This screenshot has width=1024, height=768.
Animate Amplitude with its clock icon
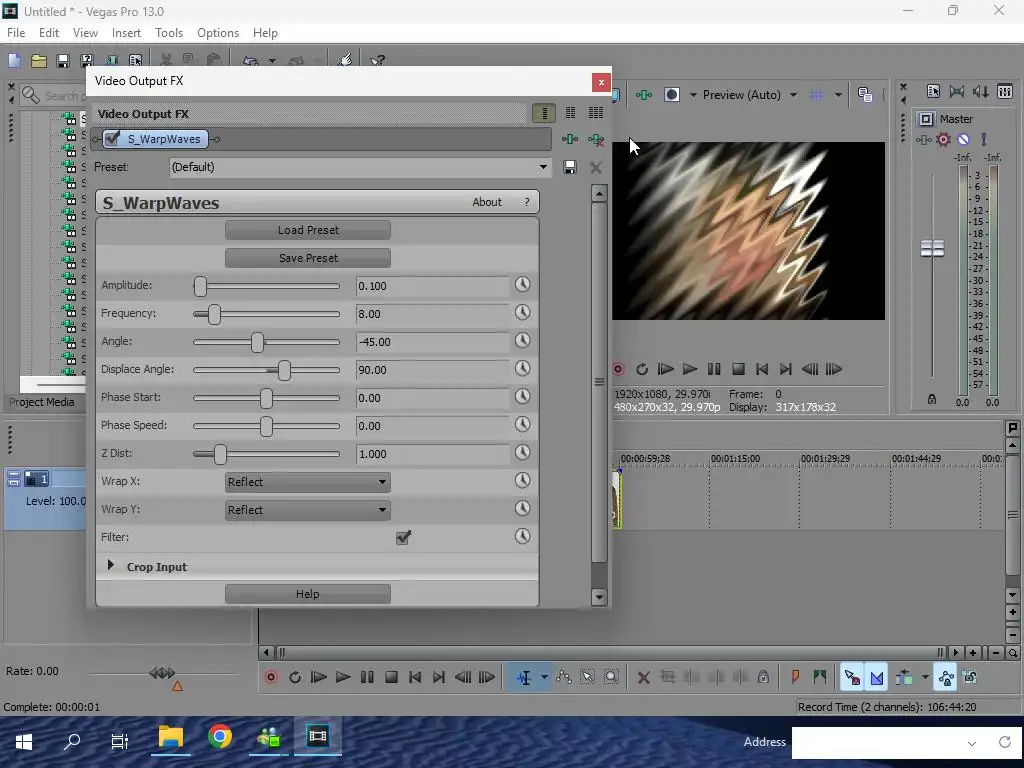point(522,285)
